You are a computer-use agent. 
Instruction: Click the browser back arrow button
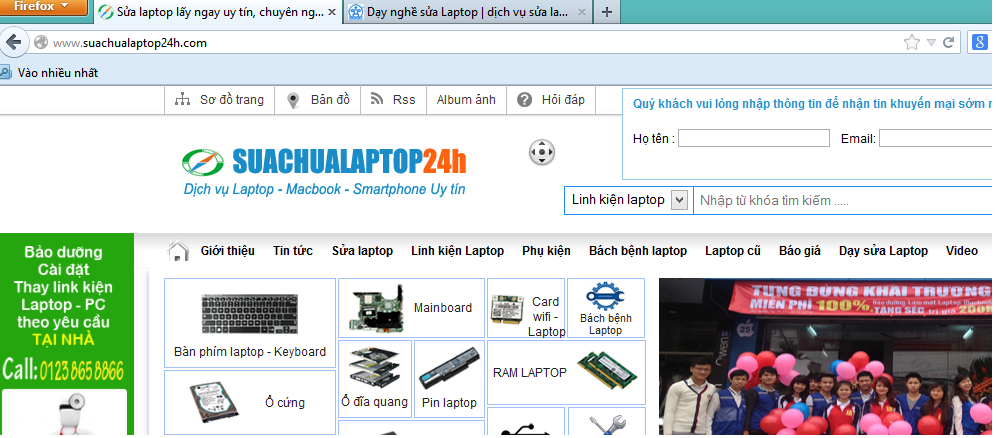click(x=12, y=43)
